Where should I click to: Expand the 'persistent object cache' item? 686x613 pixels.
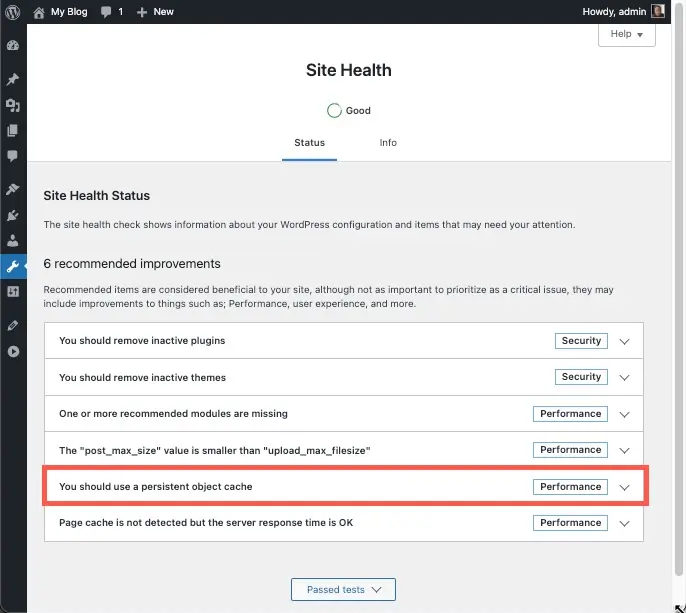pos(625,487)
